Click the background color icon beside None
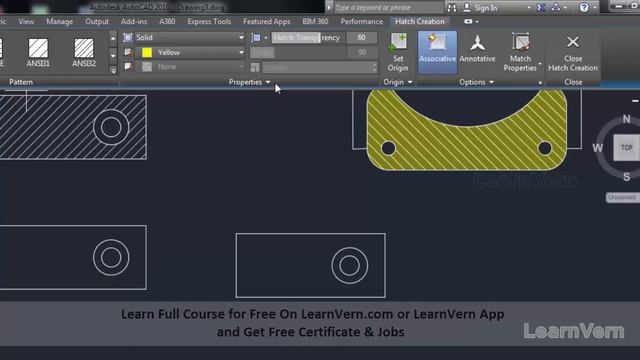Screen dimensions: 640x360 click(128, 67)
